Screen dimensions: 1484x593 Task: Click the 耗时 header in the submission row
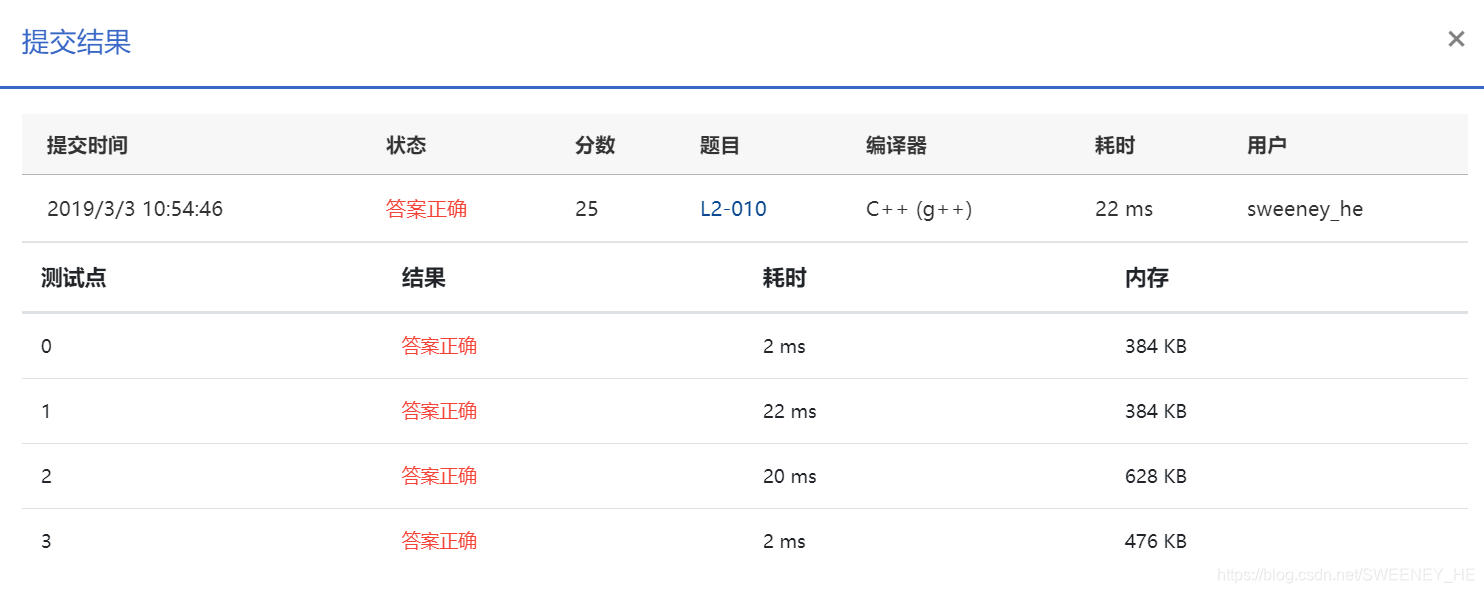click(x=1115, y=145)
